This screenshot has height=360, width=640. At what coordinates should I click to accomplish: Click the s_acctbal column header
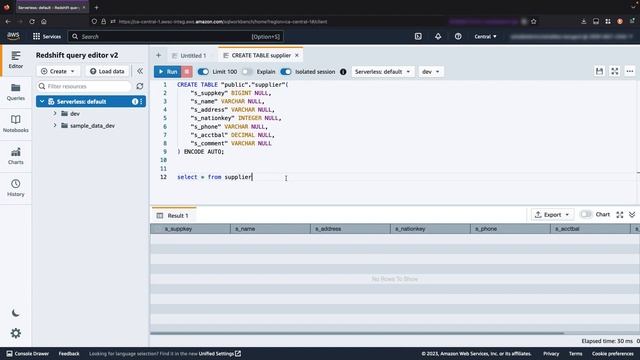pyautogui.click(x=590, y=229)
